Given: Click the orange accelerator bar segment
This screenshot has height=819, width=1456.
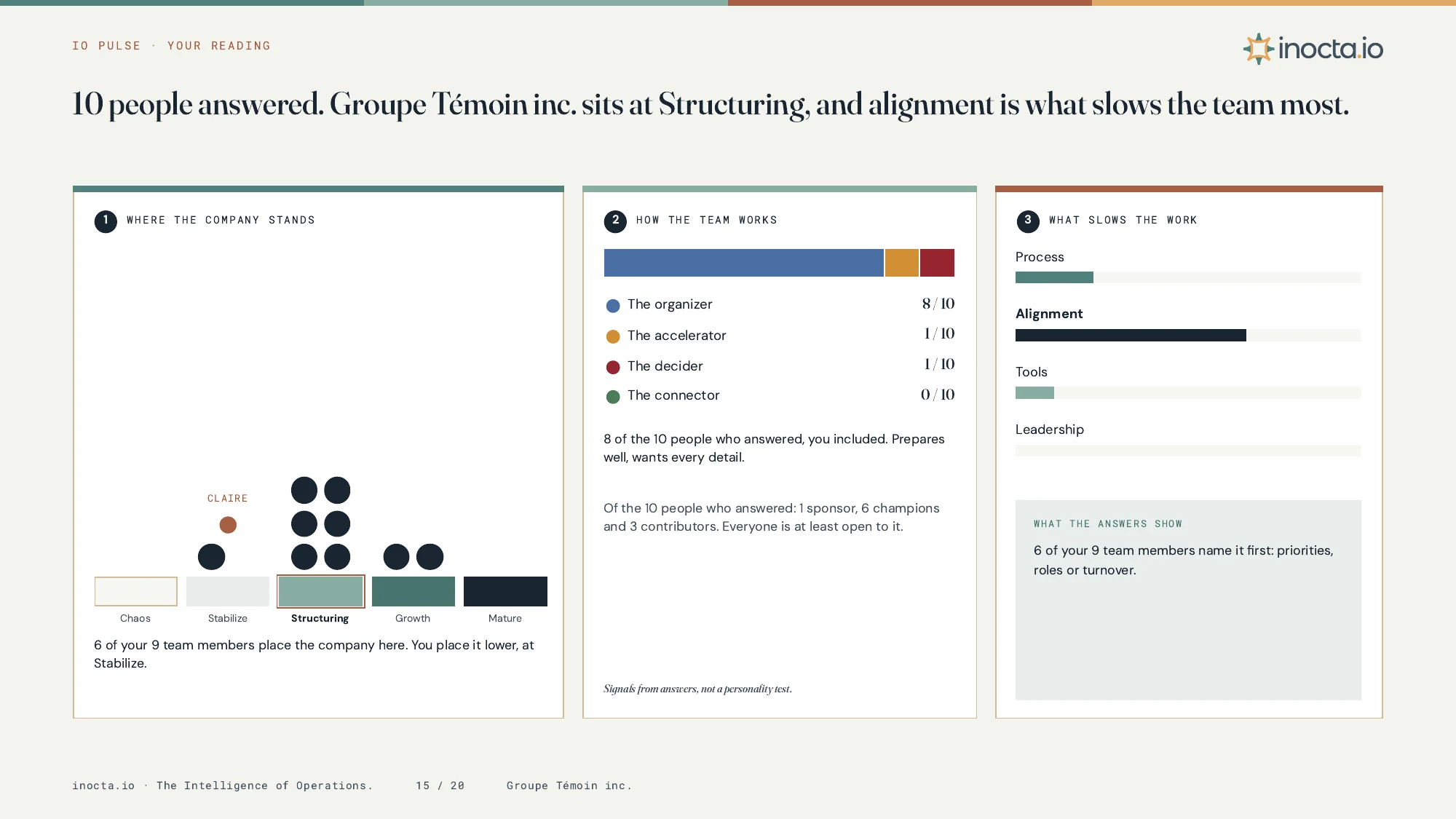Looking at the screenshot, I should tap(901, 263).
